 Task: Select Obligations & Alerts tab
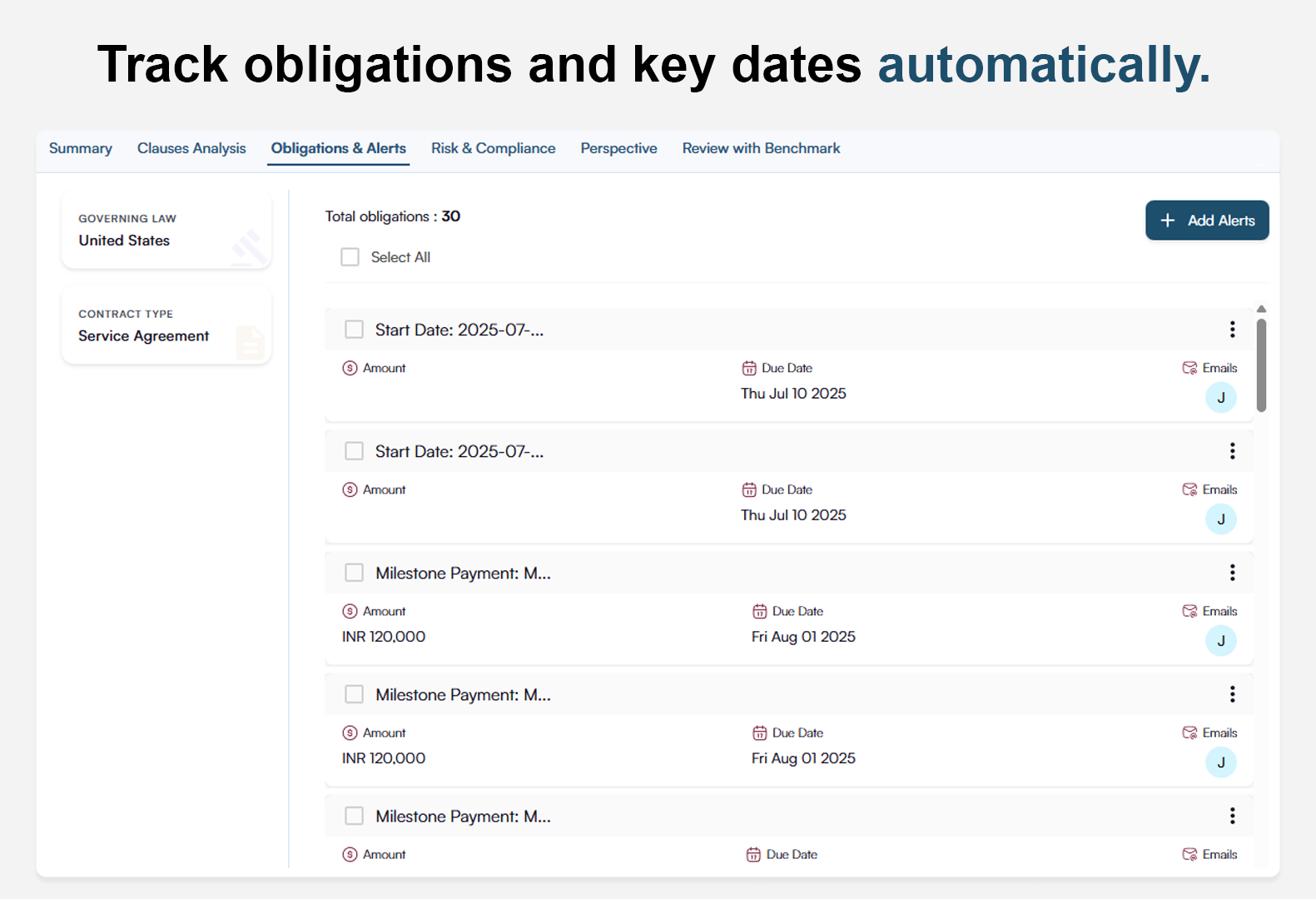(x=339, y=148)
